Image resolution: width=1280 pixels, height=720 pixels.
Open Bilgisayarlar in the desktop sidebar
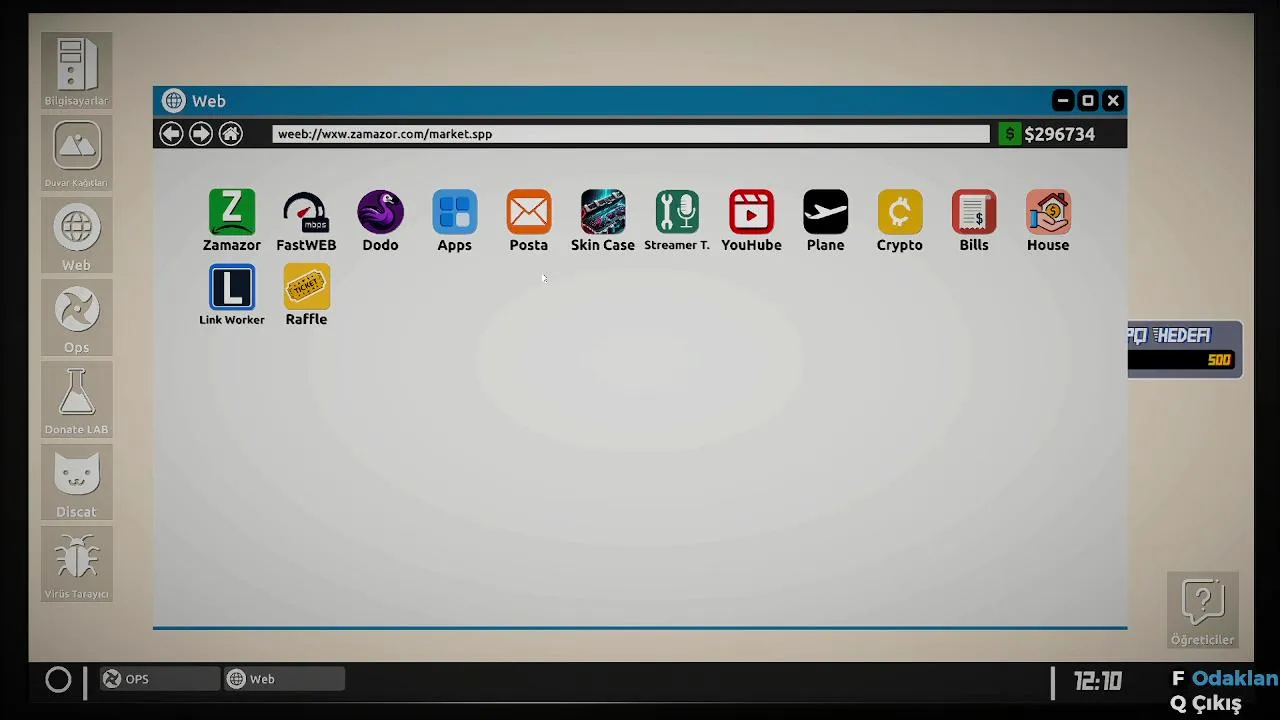tap(76, 71)
